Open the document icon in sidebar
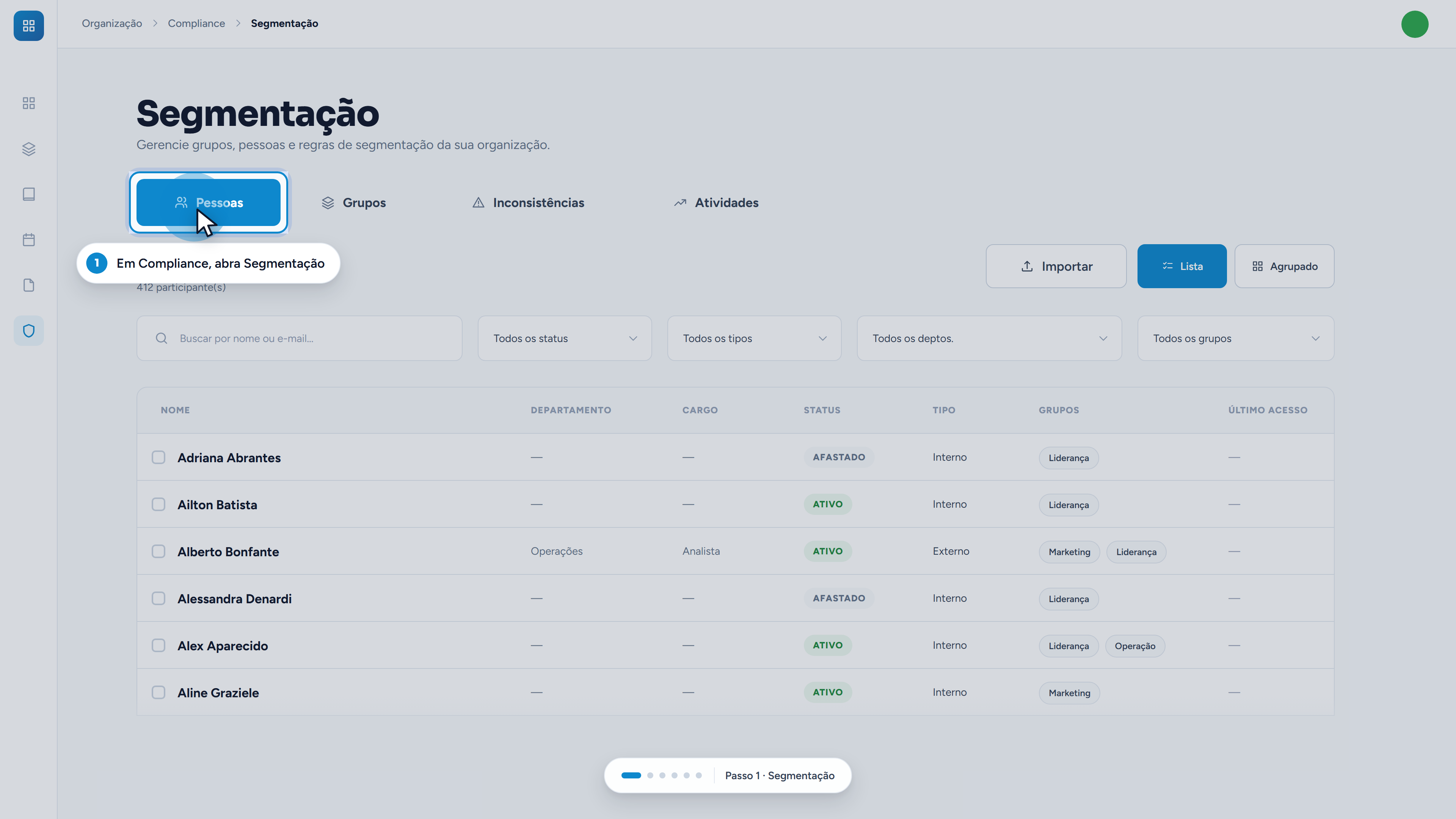The height and width of the screenshot is (819, 1456). [28, 286]
